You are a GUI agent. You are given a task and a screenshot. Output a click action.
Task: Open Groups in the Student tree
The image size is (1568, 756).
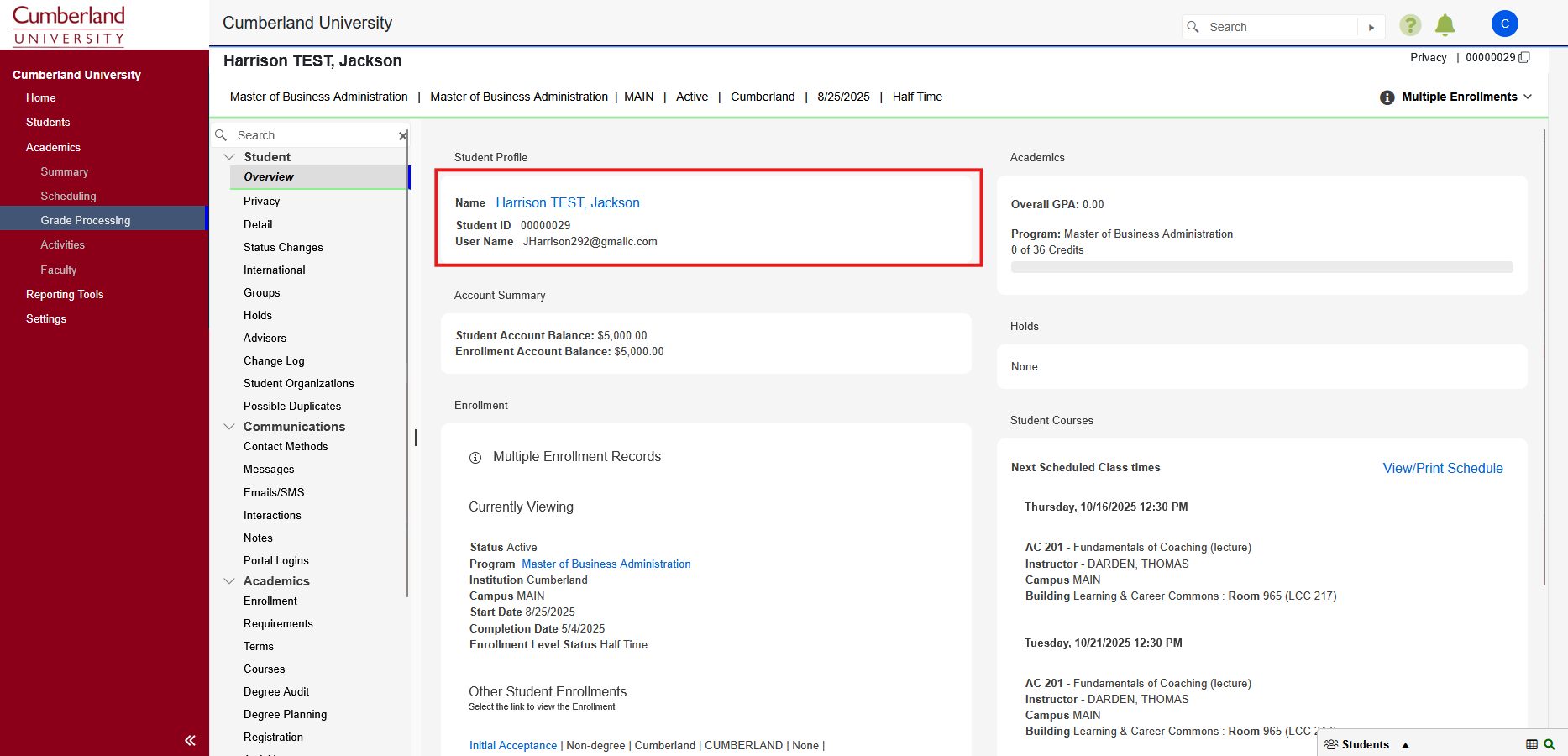pos(262,292)
